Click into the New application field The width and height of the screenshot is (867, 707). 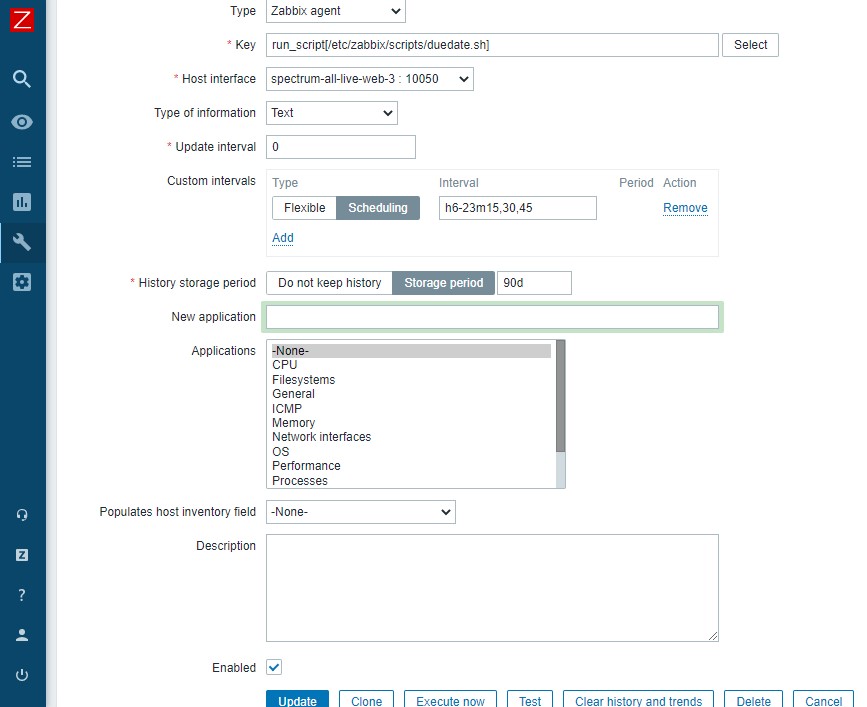coord(492,317)
